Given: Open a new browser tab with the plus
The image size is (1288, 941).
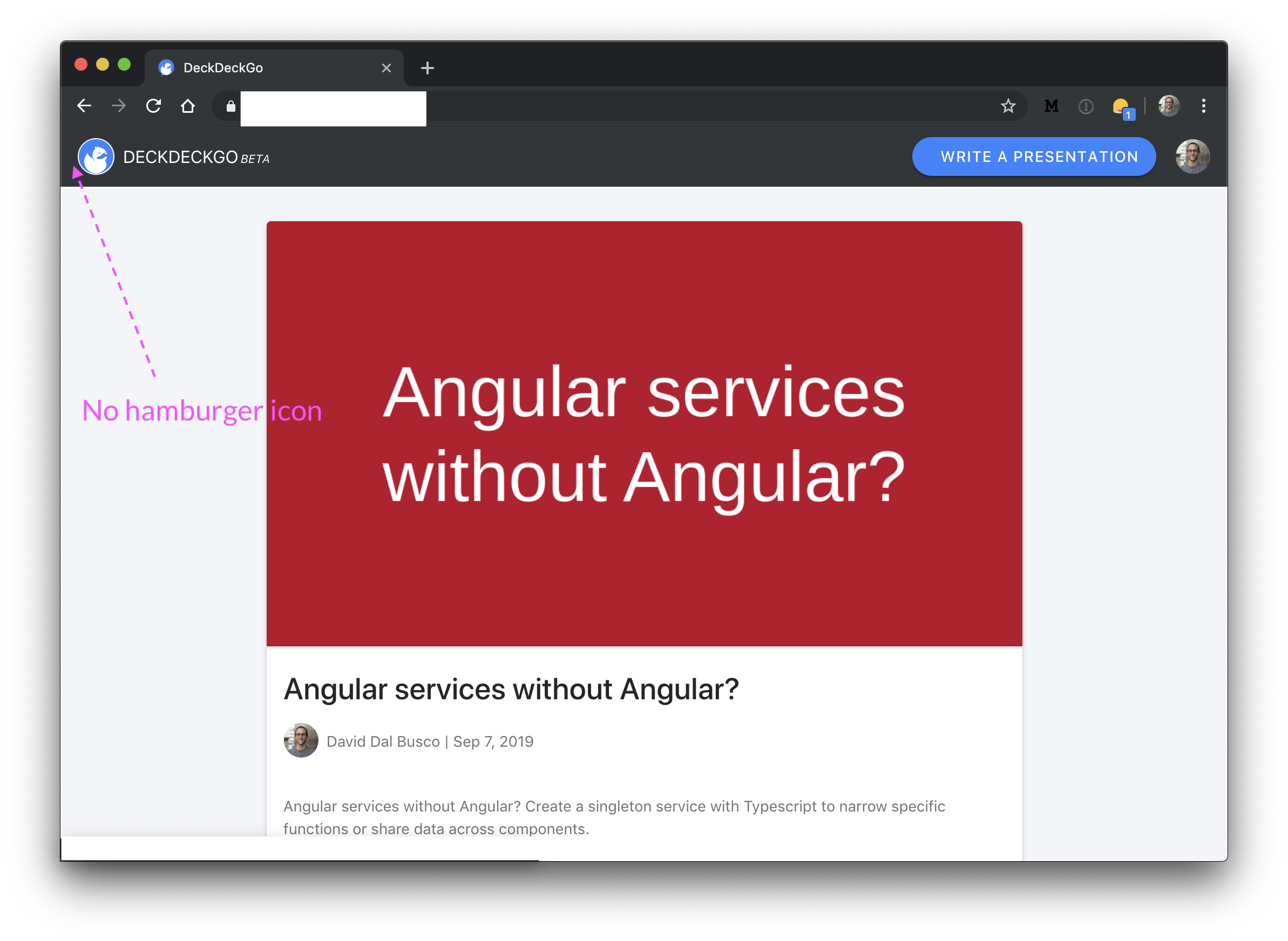Looking at the screenshot, I should (428, 68).
